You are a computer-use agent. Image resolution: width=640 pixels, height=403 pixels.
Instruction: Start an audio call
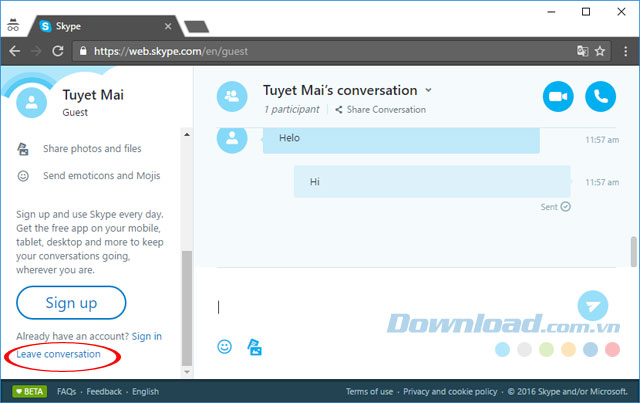[x=600, y=96]
